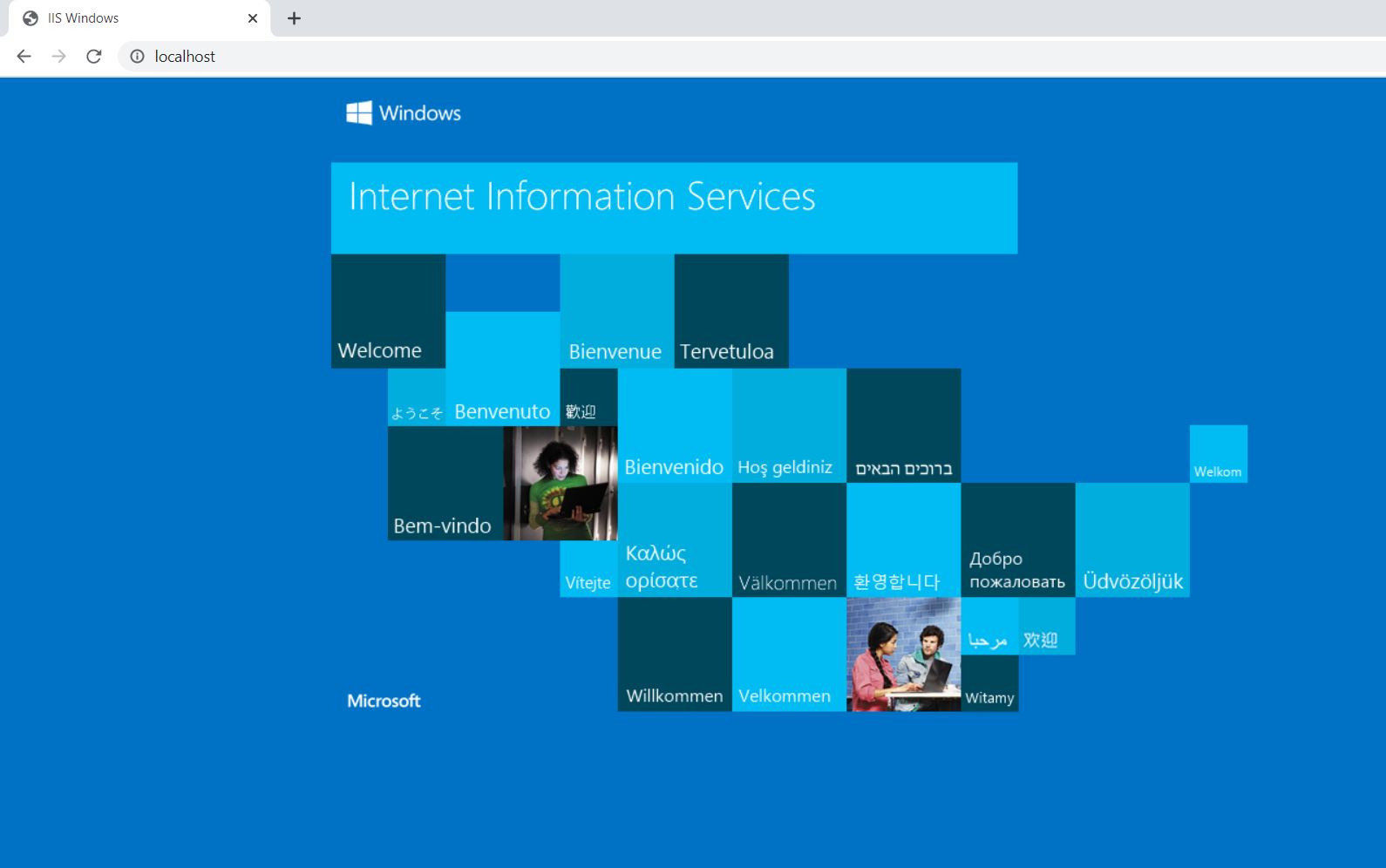1386x868 pixels.
Task: Reload the localhost page
Action: tap(94, 57)
